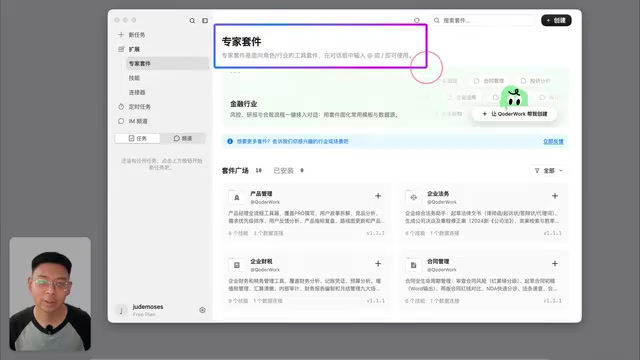
Task: Click the plus icon beside 新任务
Action: pyautogui.click(x=121, y=35)
